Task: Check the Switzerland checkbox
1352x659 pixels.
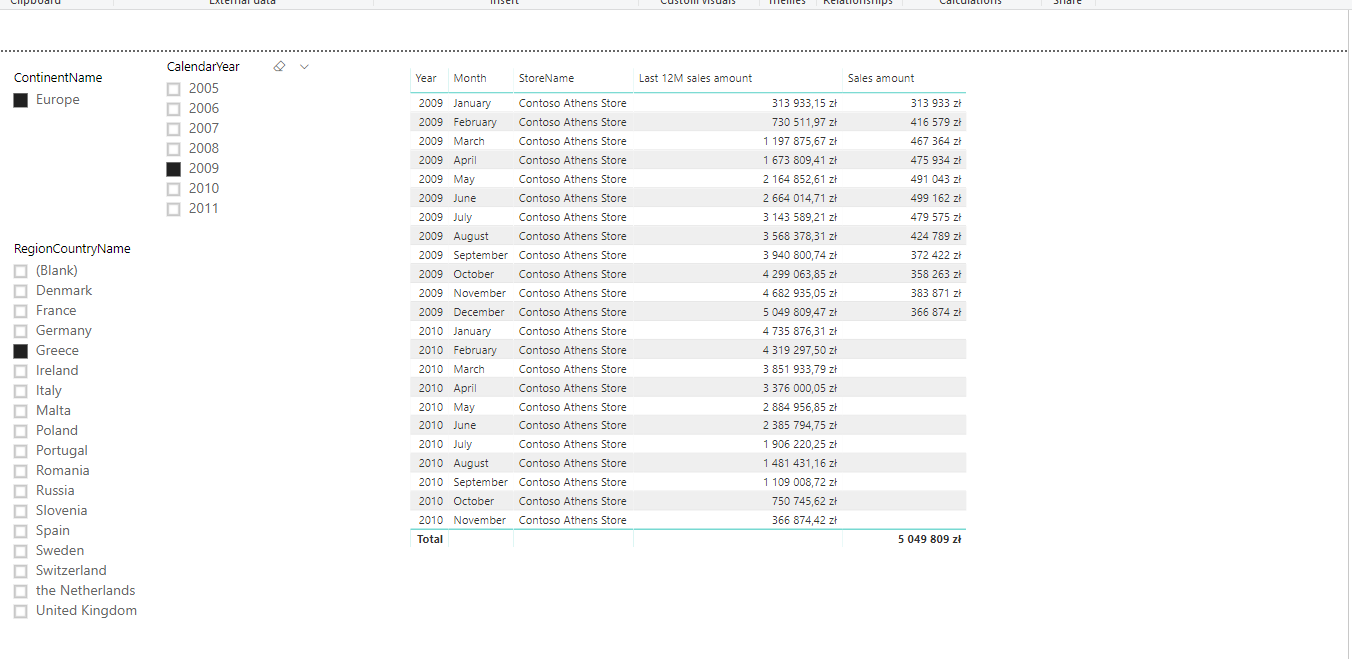Action: coord(21,571)
